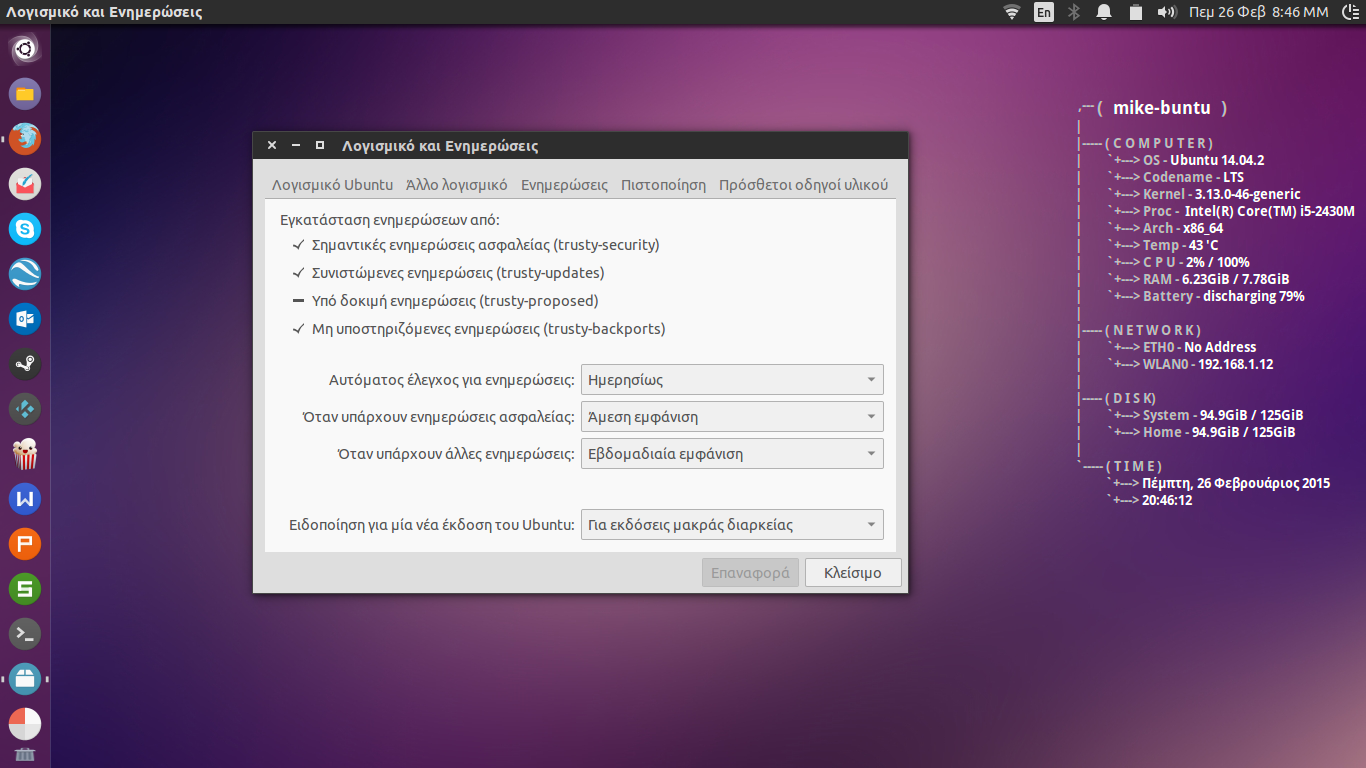The width and height of the screenshot is (1366, 768).
Task: Switch to the 'Άλλο λογισμικό' tab
Action: (456, 185)
